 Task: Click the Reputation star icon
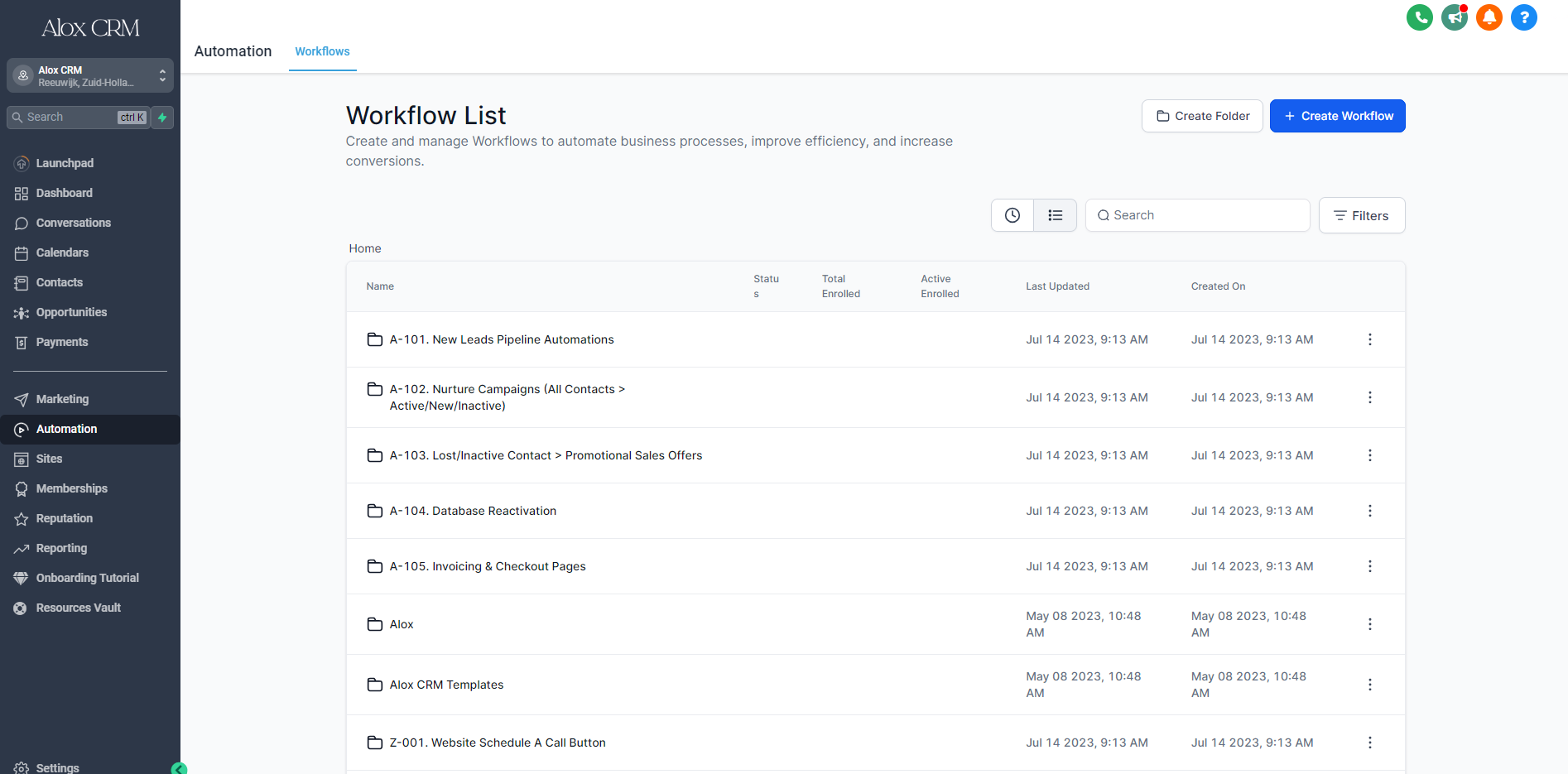tap(21, 518)
